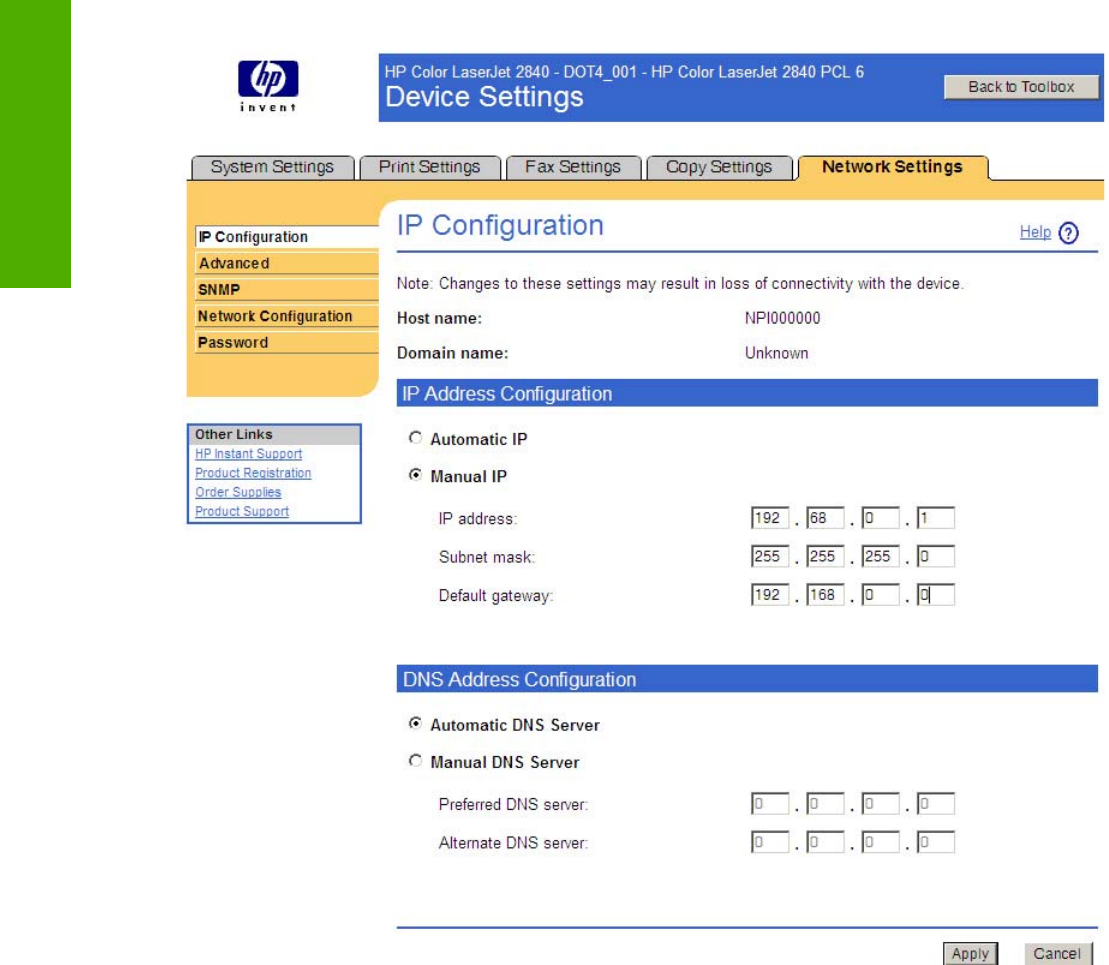Open the HP Instant Support link

click(248, 454)
